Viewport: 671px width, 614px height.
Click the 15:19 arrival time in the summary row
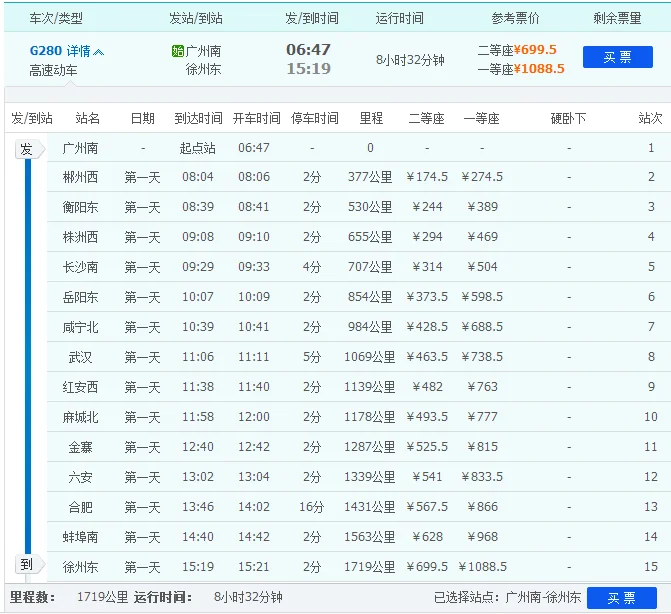(x=308, y=68)
